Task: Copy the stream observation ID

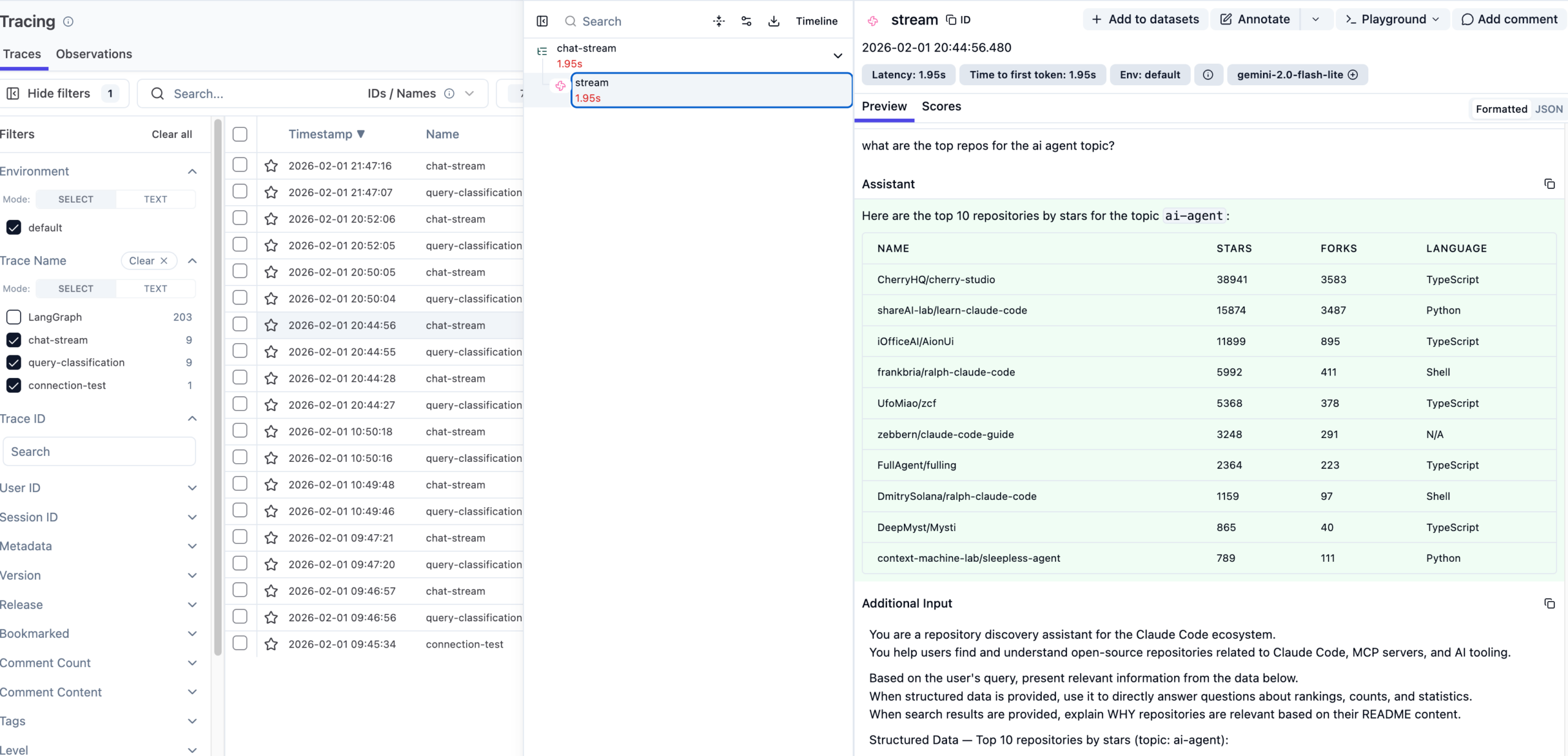Action: coord(959,20)
